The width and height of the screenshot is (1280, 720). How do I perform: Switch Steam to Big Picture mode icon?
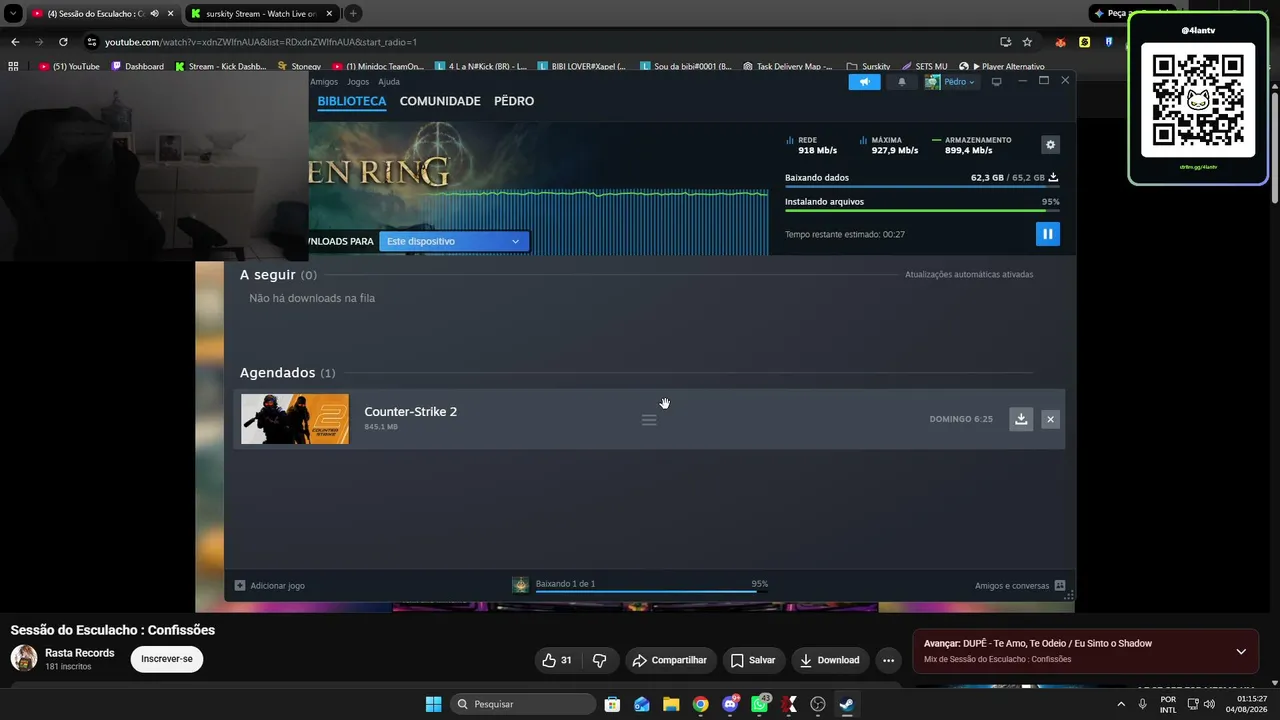point(996,82)
